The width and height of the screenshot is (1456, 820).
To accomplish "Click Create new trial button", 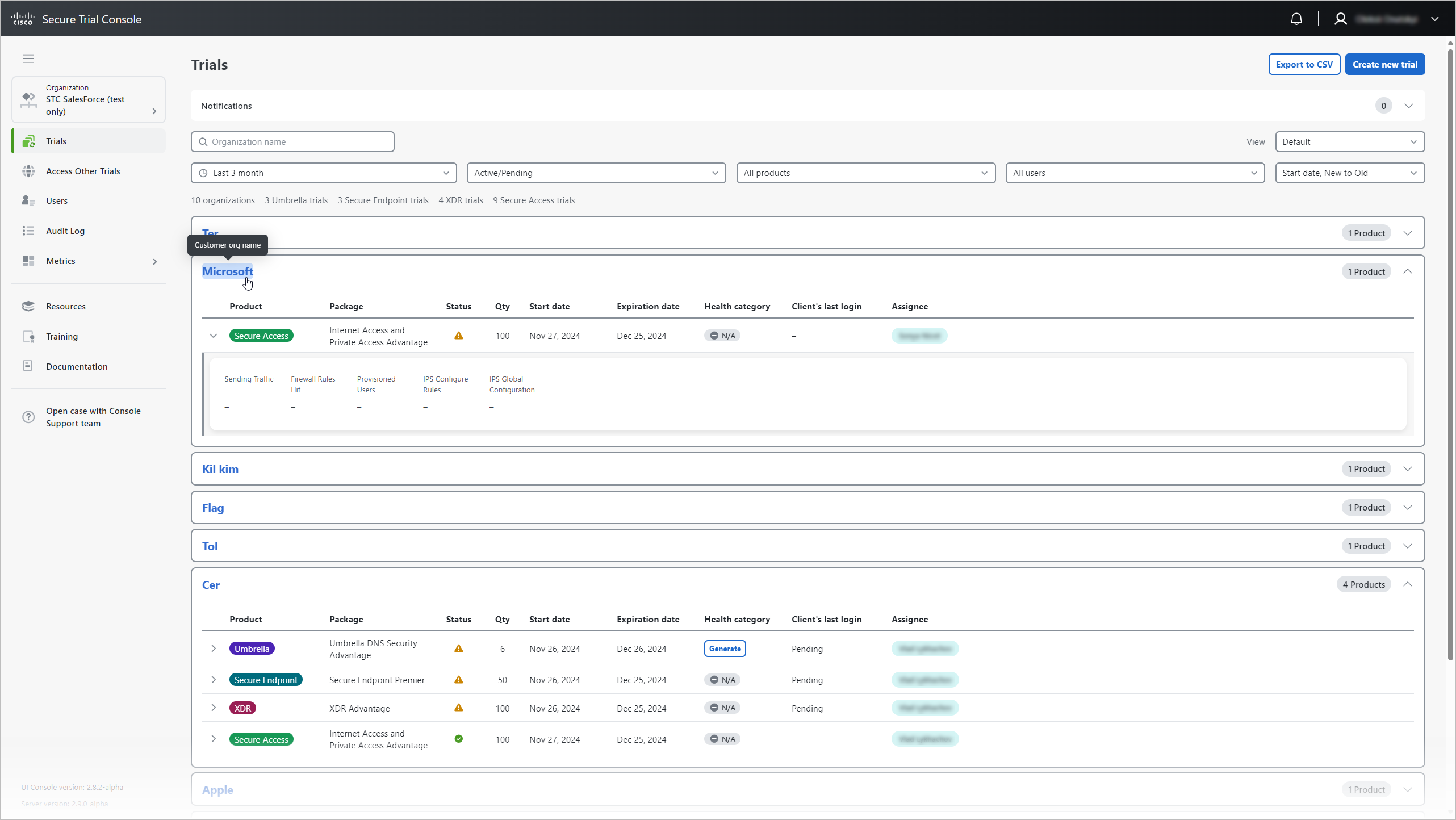I will tap(1385, 64).
